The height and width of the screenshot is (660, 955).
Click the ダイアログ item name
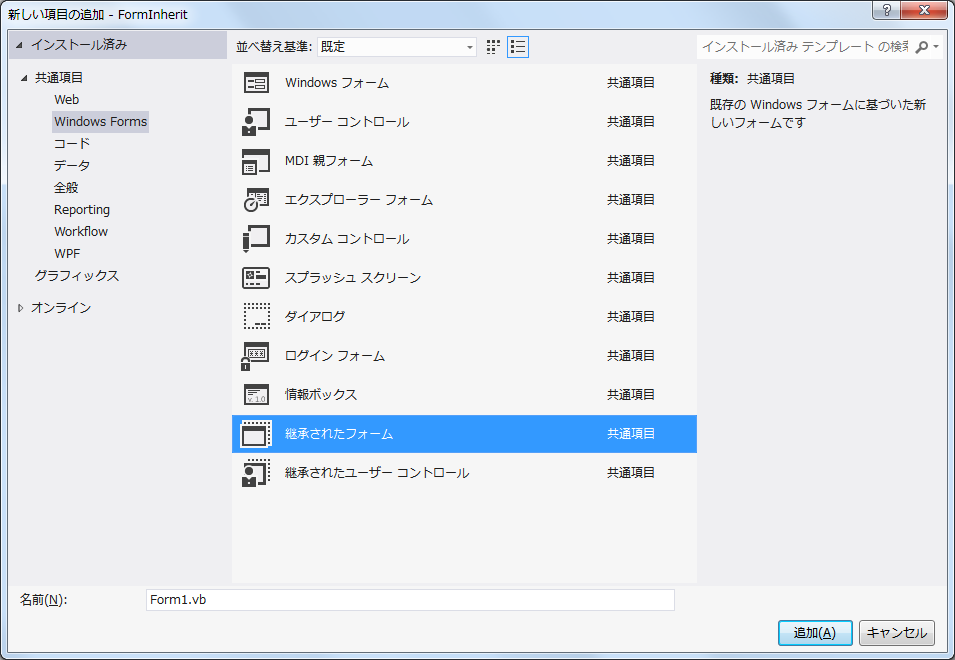point(315,317)
